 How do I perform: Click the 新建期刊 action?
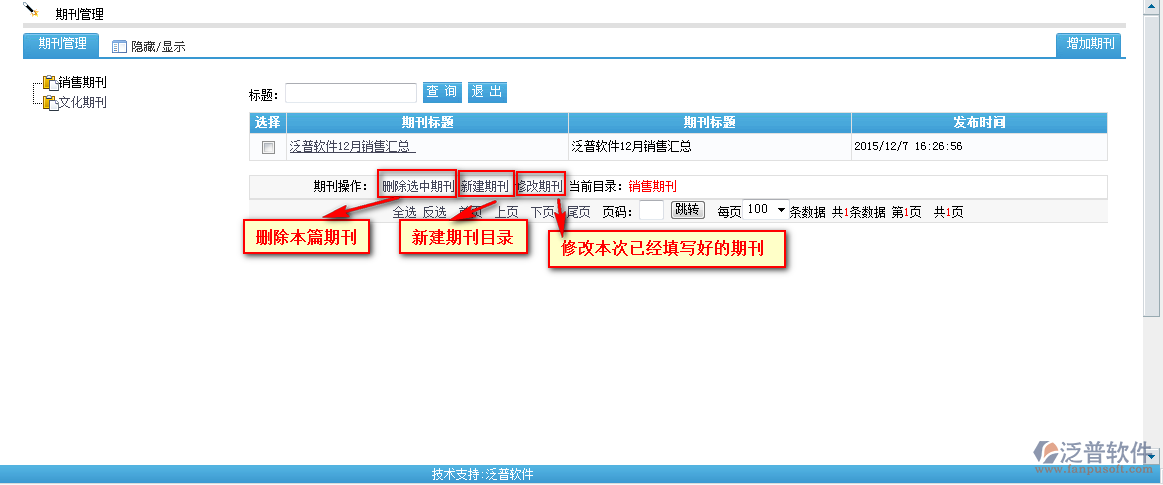point(486,186)
